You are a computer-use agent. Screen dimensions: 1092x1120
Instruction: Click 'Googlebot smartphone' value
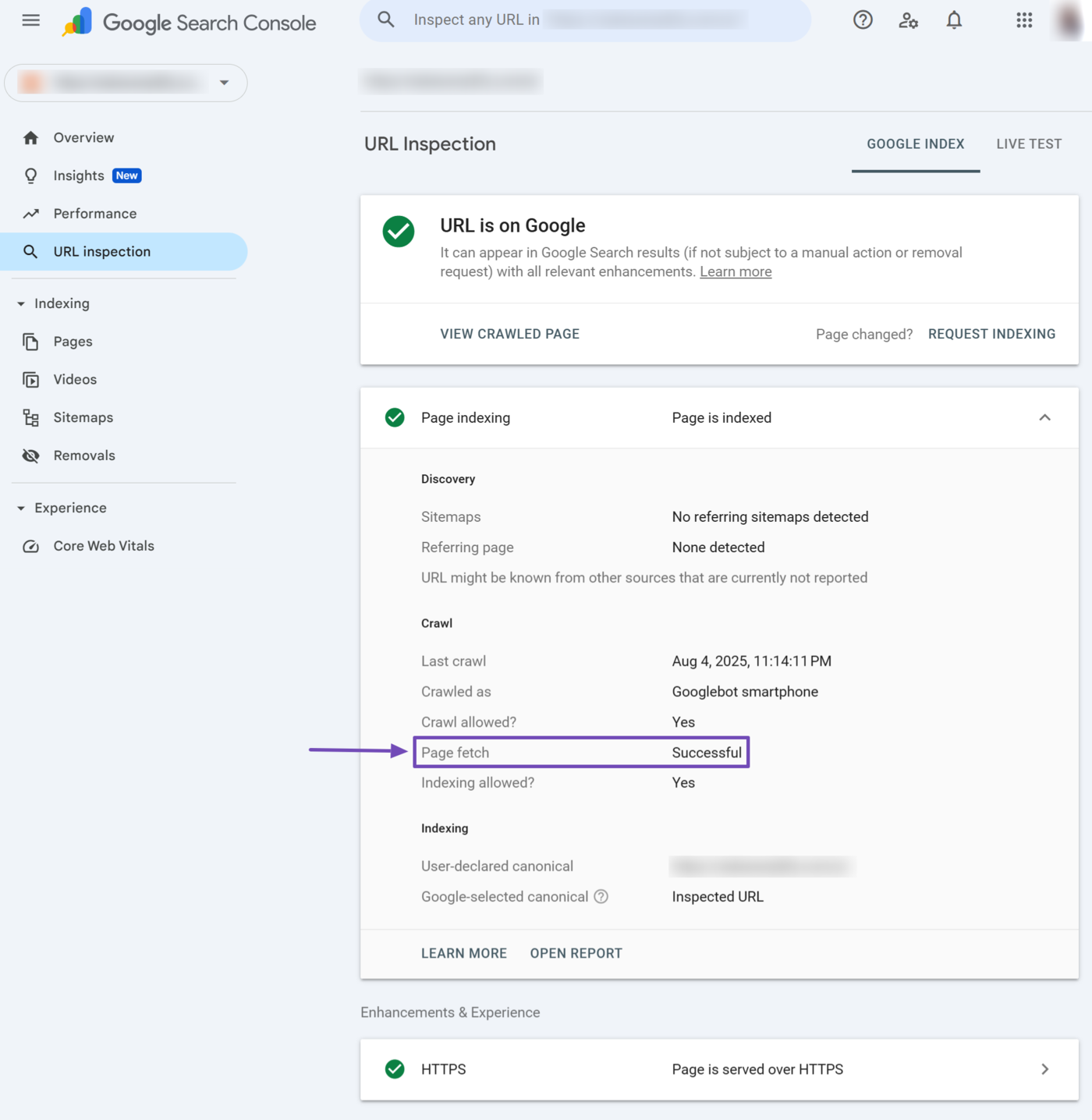click(x=745, y=692)
